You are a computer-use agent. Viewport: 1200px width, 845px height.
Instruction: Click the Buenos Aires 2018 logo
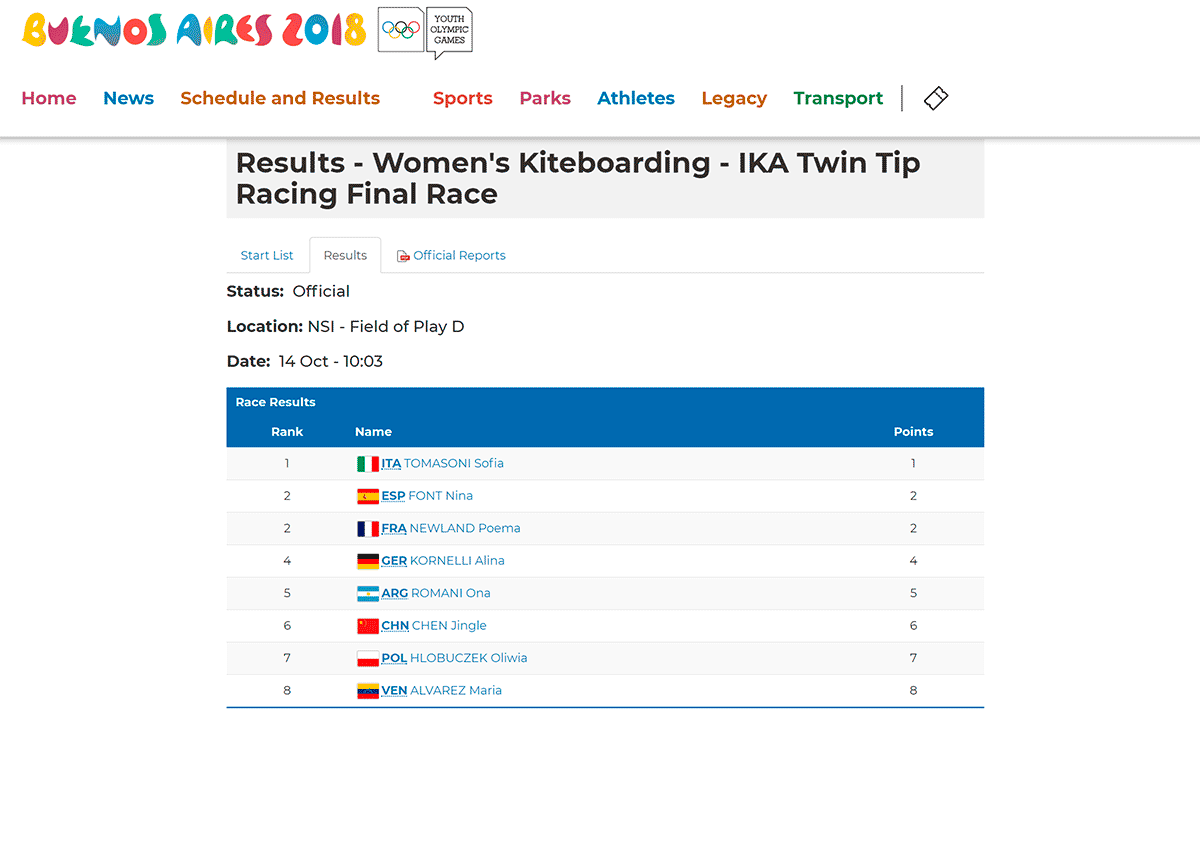pyautogui.click(x=194, y=30)
